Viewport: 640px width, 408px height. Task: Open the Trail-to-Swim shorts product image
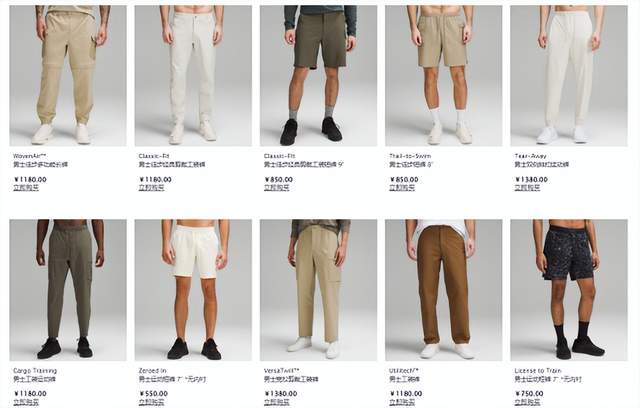[x=444, y=75]
